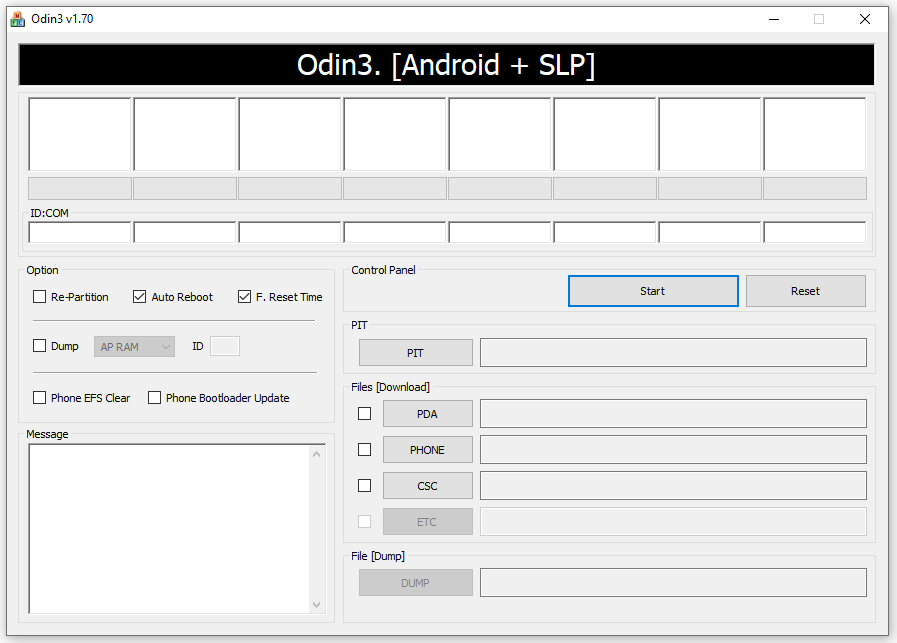Click the Reset button
The height and width of the screenshot is (643, 897).
point(805,291)
